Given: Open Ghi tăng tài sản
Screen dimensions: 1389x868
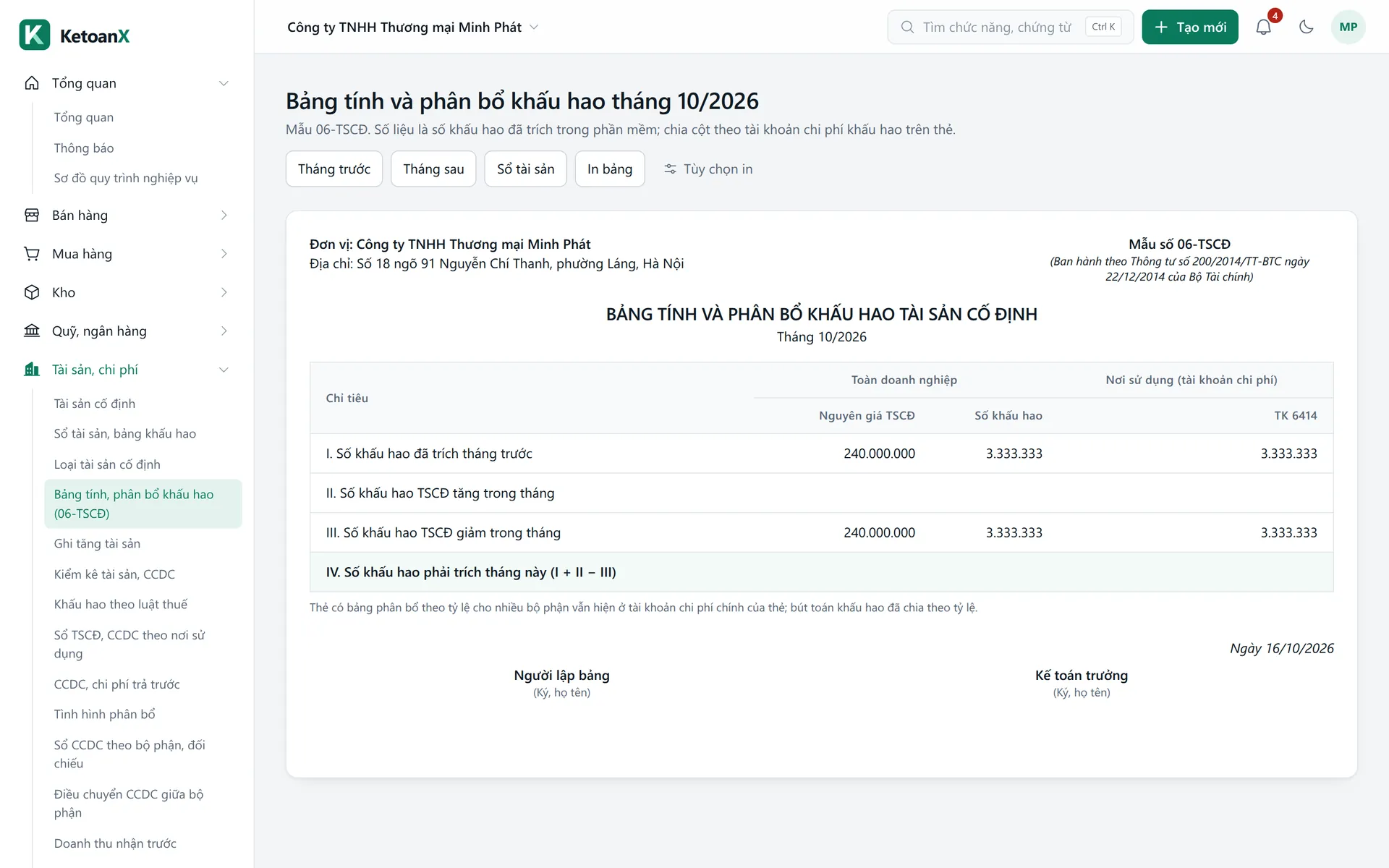Looking at the screenshot, I should tap(97, 544).
